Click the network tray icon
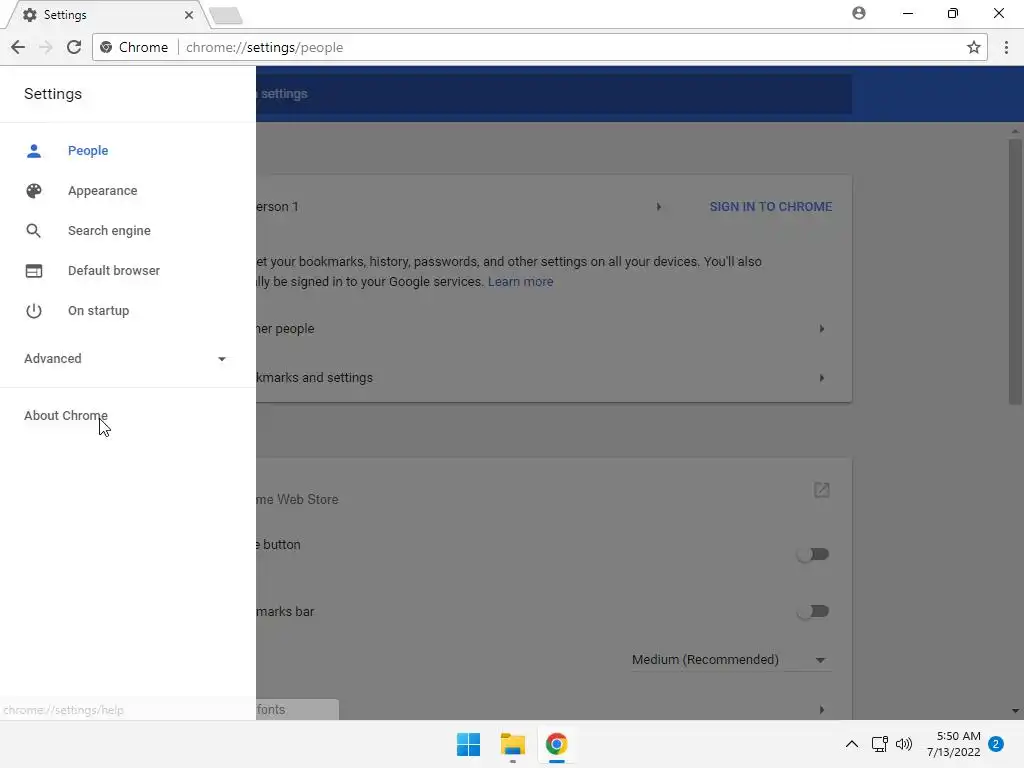 pos(879,744)
